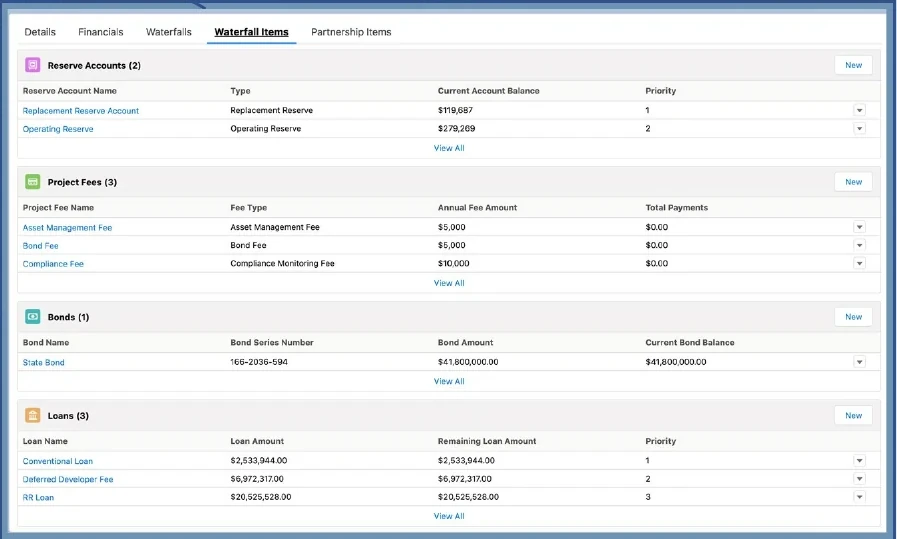897x539 pixels.
Task: Click the Loans (3) heading
Action: pyautogui.click(x=68, y=416)
